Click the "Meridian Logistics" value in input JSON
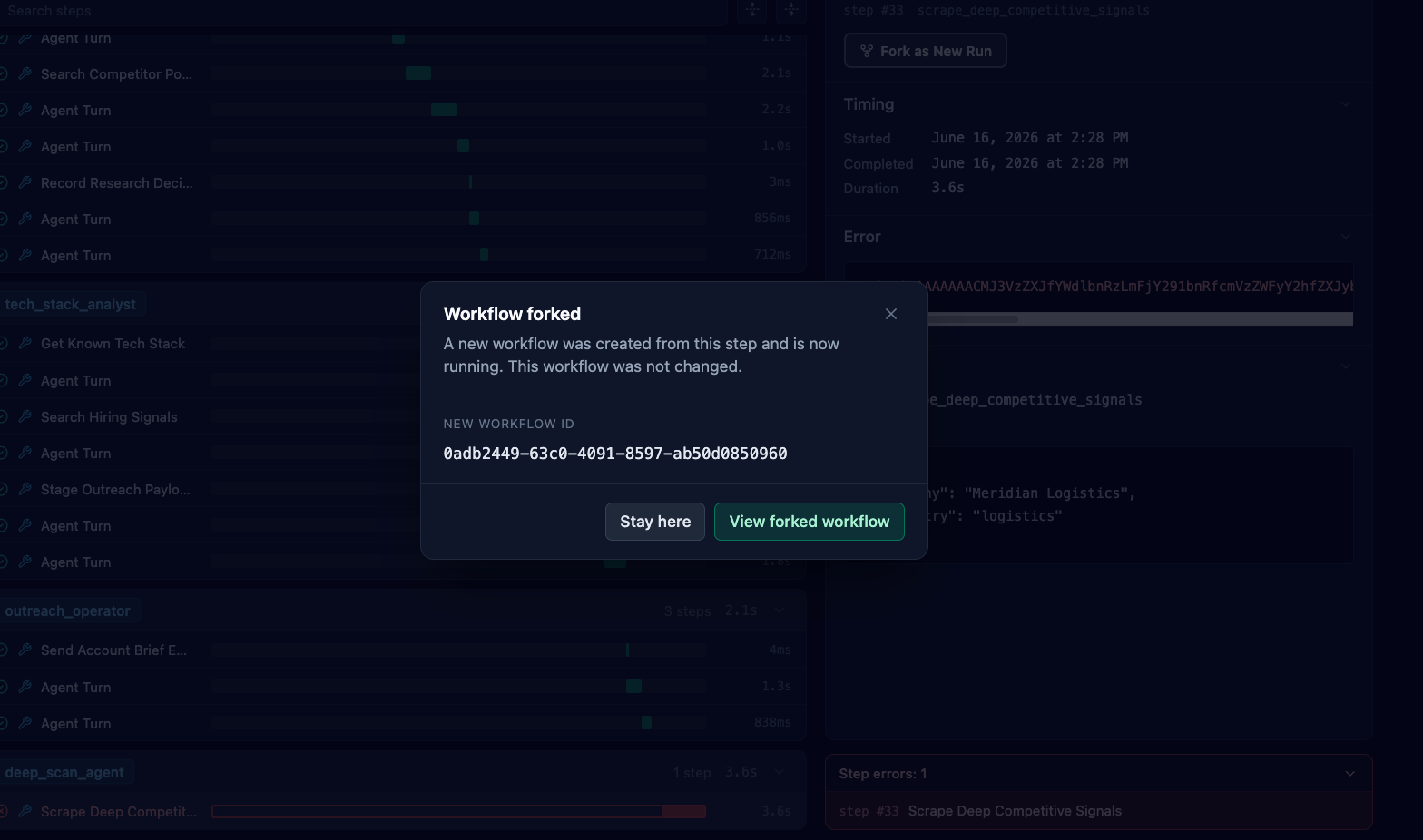Viewport: 1423px width, 840px height. 1045,493
